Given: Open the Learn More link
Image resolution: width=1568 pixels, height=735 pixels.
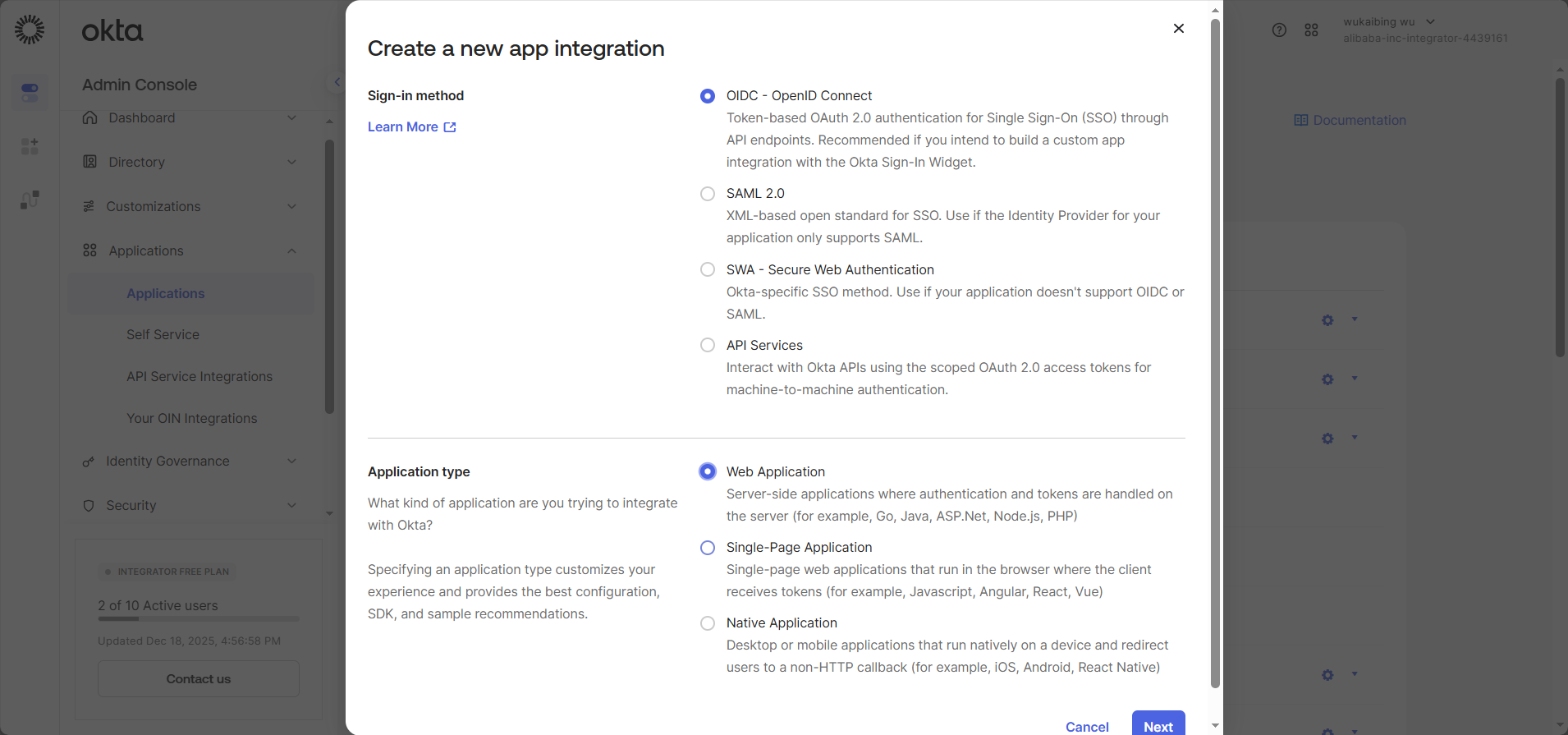Looking at the screenshot, I should pyautogui.click(x=411, y=126).
